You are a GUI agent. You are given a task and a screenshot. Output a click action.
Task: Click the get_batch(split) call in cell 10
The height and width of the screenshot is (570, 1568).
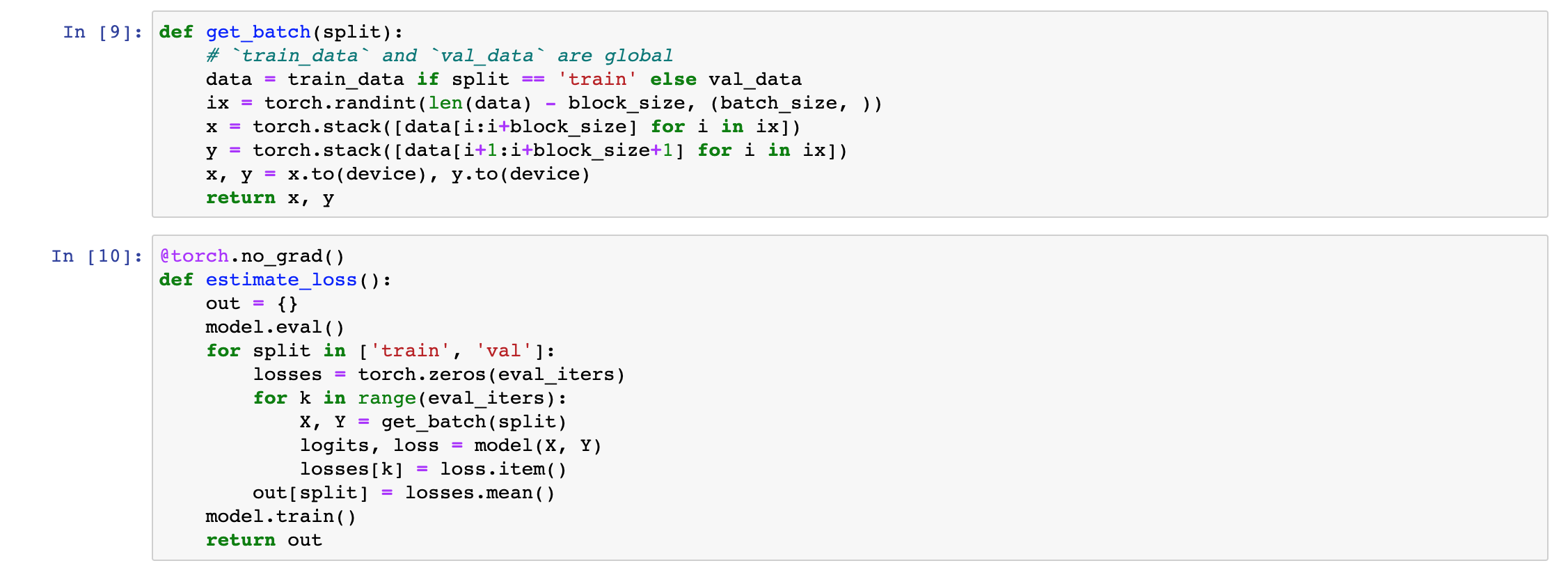click(x=474, y=422)
